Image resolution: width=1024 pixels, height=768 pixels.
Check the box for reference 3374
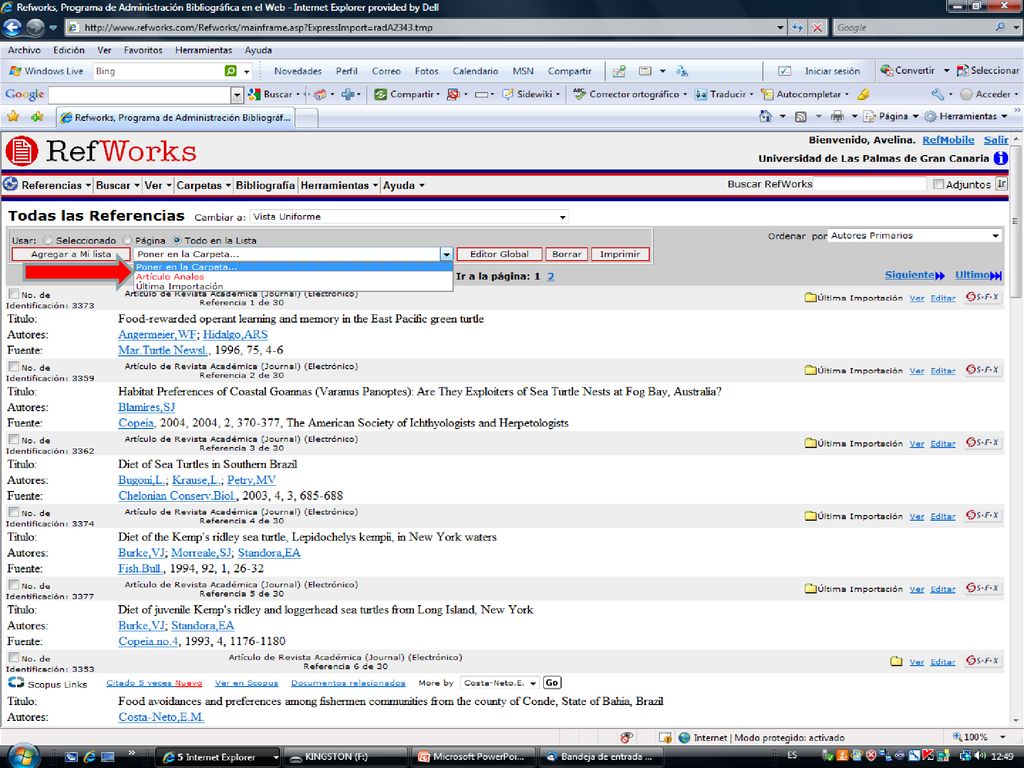[13, 512]
